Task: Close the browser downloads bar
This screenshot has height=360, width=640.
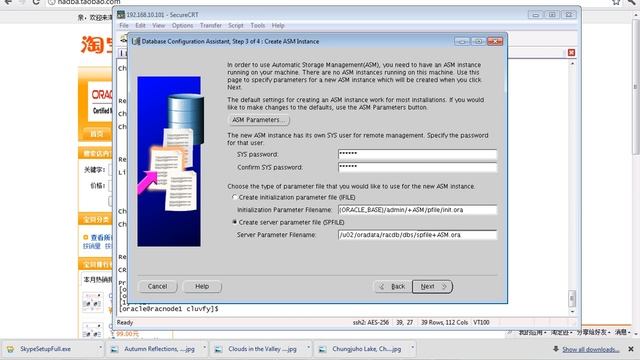Action: (631, 349)
